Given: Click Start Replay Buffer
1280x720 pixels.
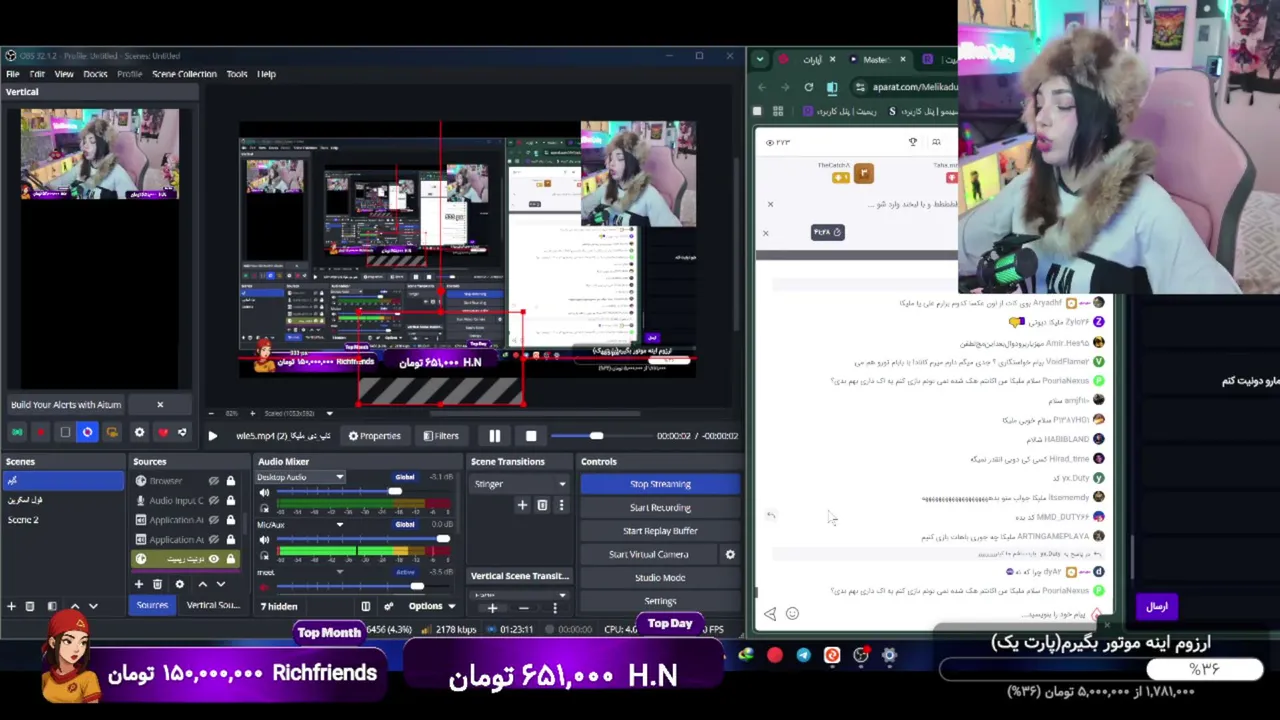Looking at the screenshot, I should (660, 531).
